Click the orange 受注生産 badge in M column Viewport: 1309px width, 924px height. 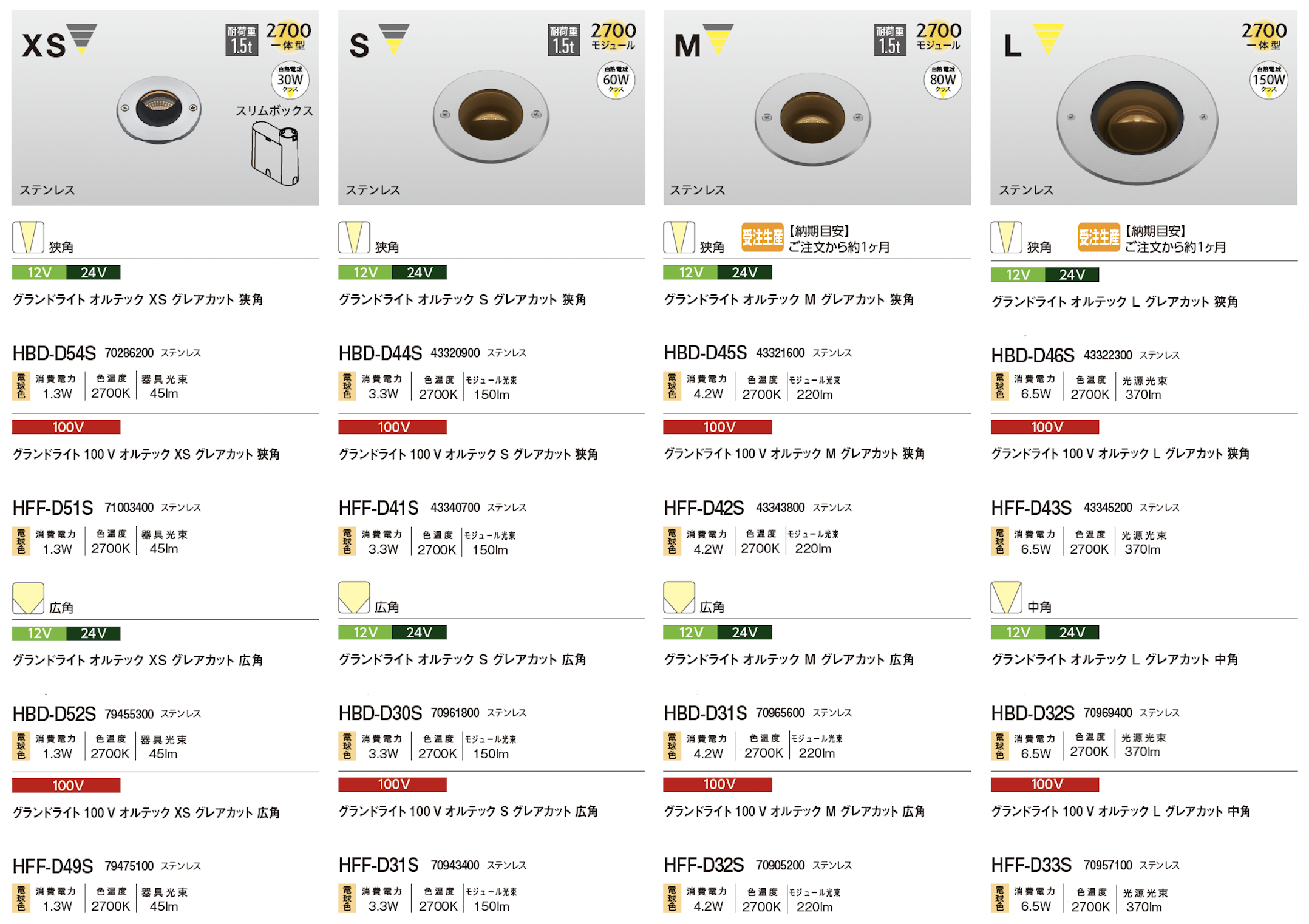762,237
